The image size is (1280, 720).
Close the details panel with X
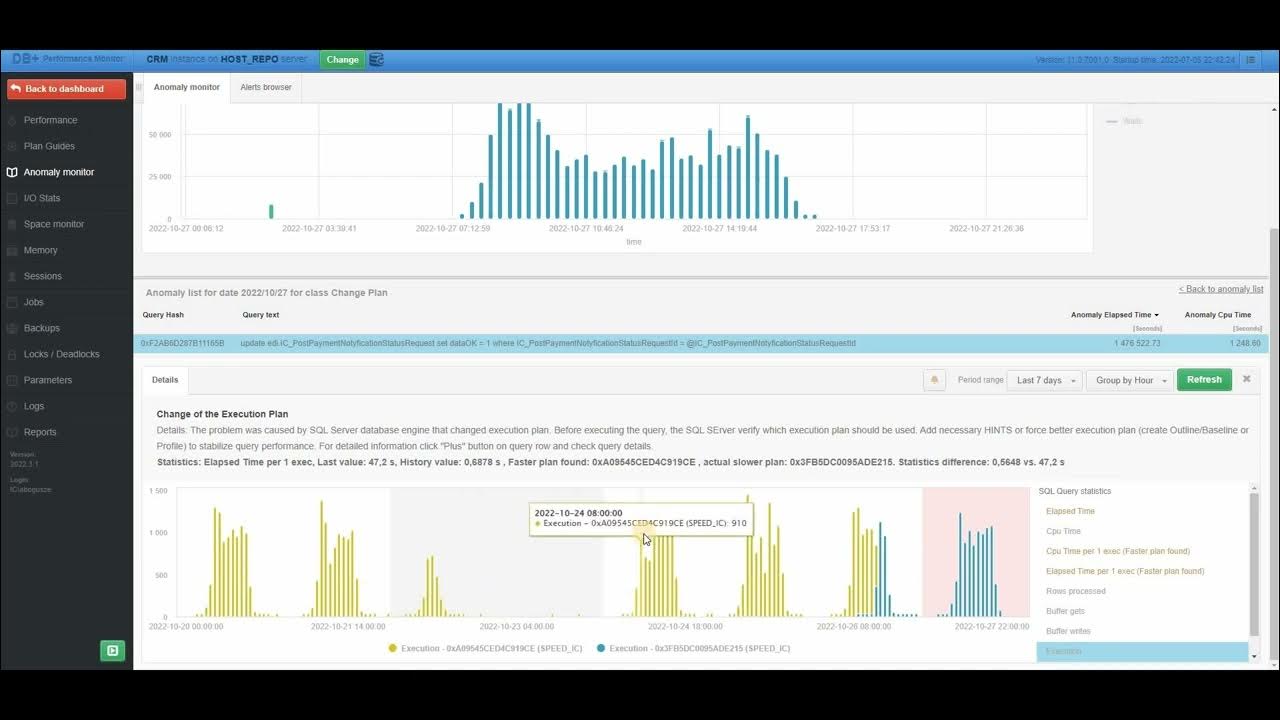(x=1246, y=379)
